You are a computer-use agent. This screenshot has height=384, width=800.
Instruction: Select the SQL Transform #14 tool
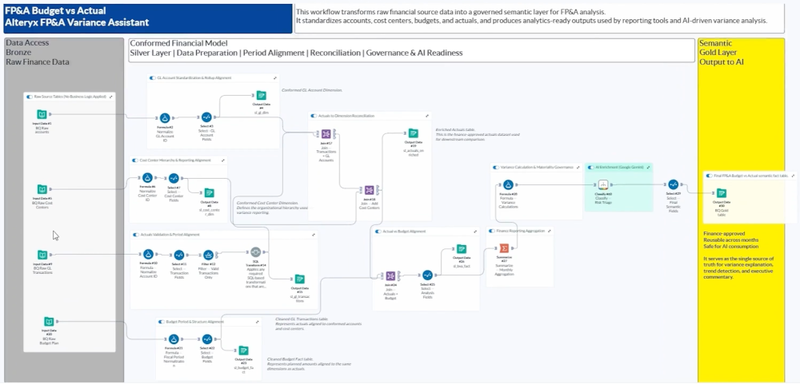pyautogui.click(x=256, y=252)
